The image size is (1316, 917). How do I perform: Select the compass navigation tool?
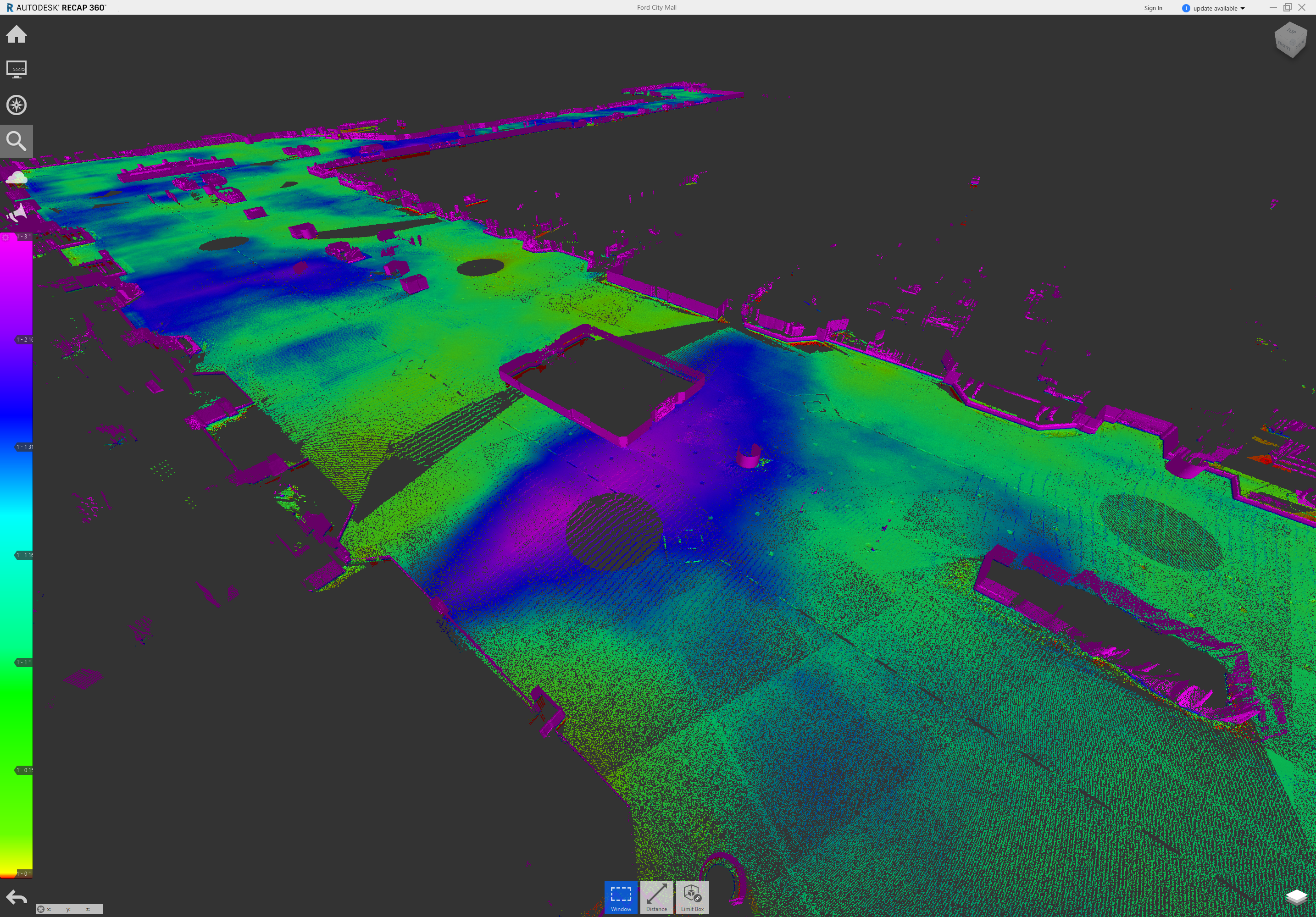17,105
